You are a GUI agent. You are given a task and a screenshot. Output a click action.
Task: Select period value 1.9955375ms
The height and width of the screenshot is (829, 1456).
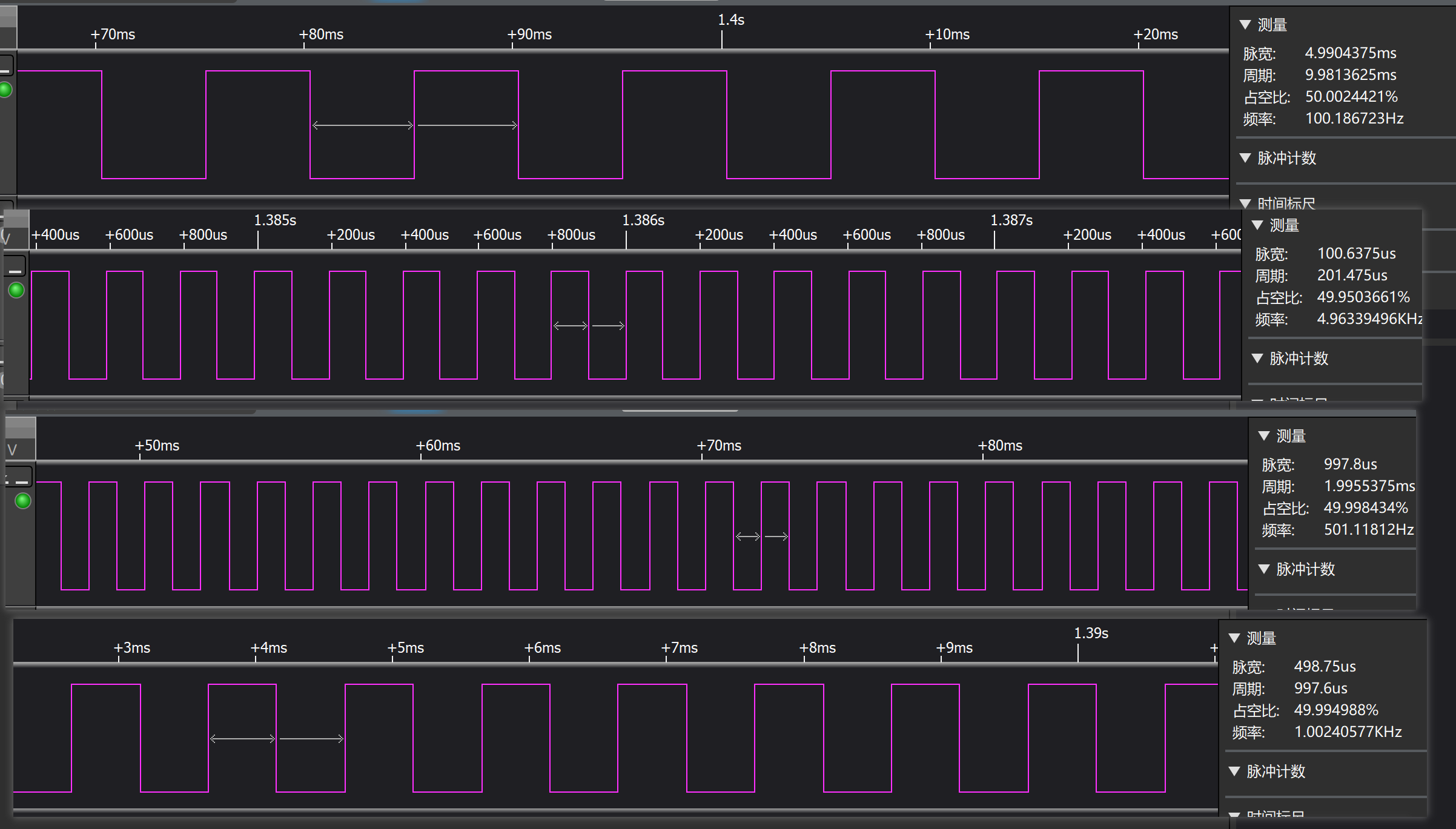point(1369,486)
